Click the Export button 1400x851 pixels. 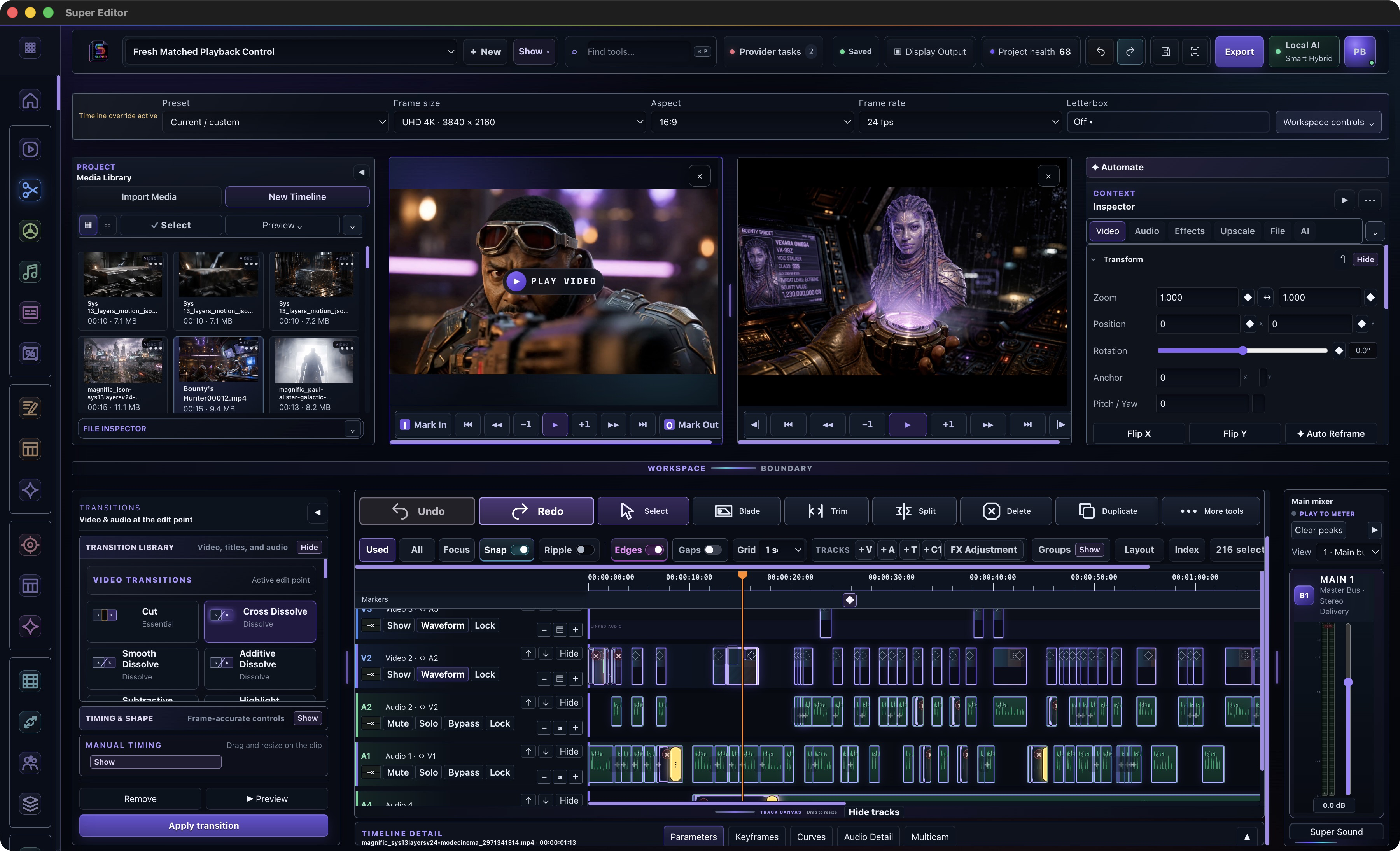(x=1239, y=52)
